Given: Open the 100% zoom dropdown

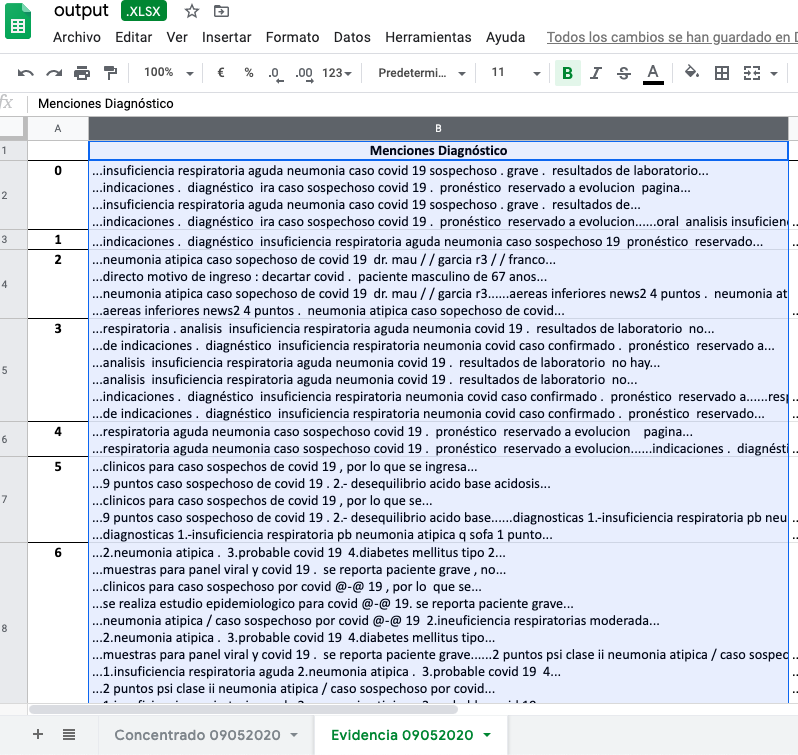Looking at the screenshot, I should point(168,73).
